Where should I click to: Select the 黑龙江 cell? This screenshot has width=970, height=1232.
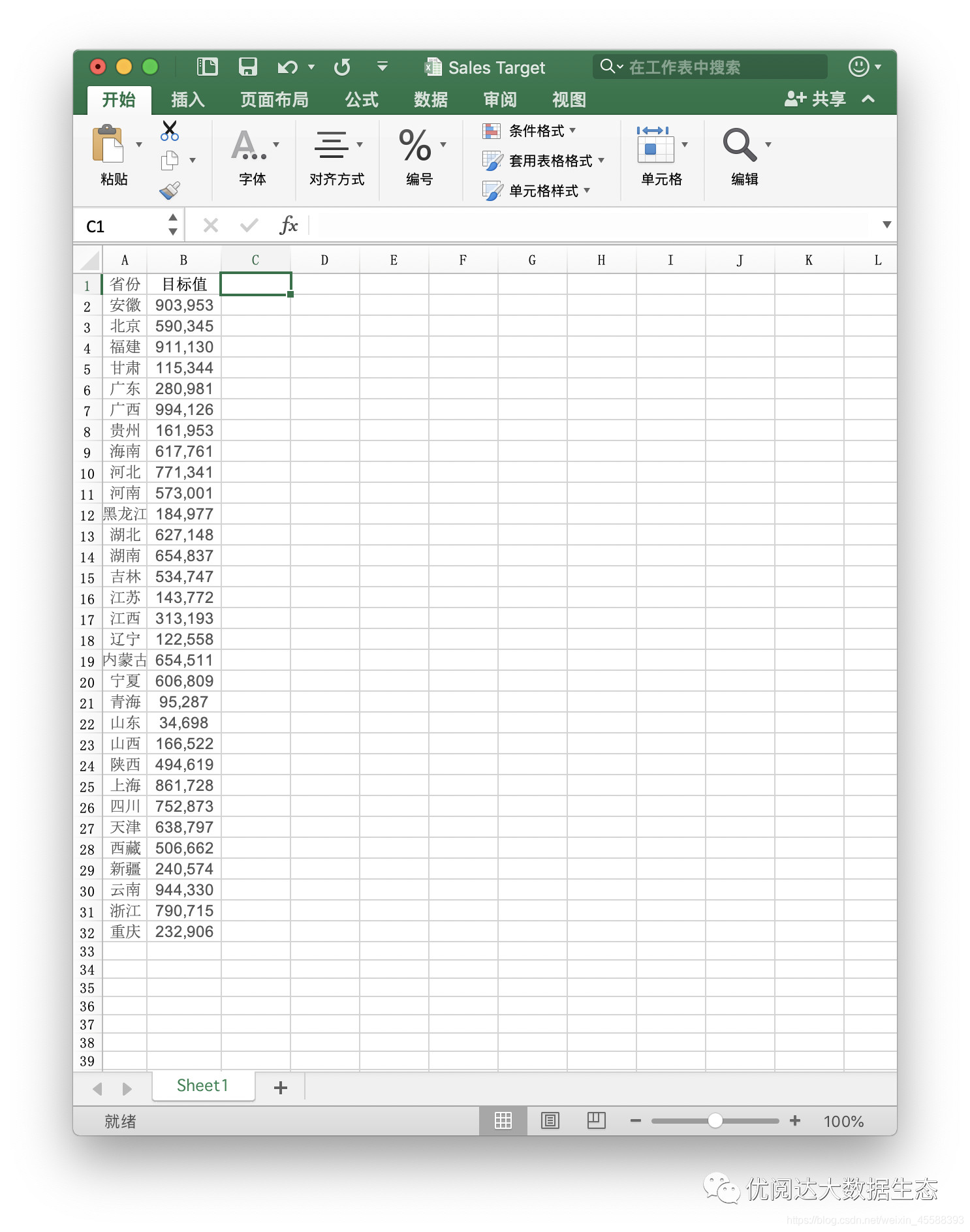pyautogui.click(x=125, y=514)
